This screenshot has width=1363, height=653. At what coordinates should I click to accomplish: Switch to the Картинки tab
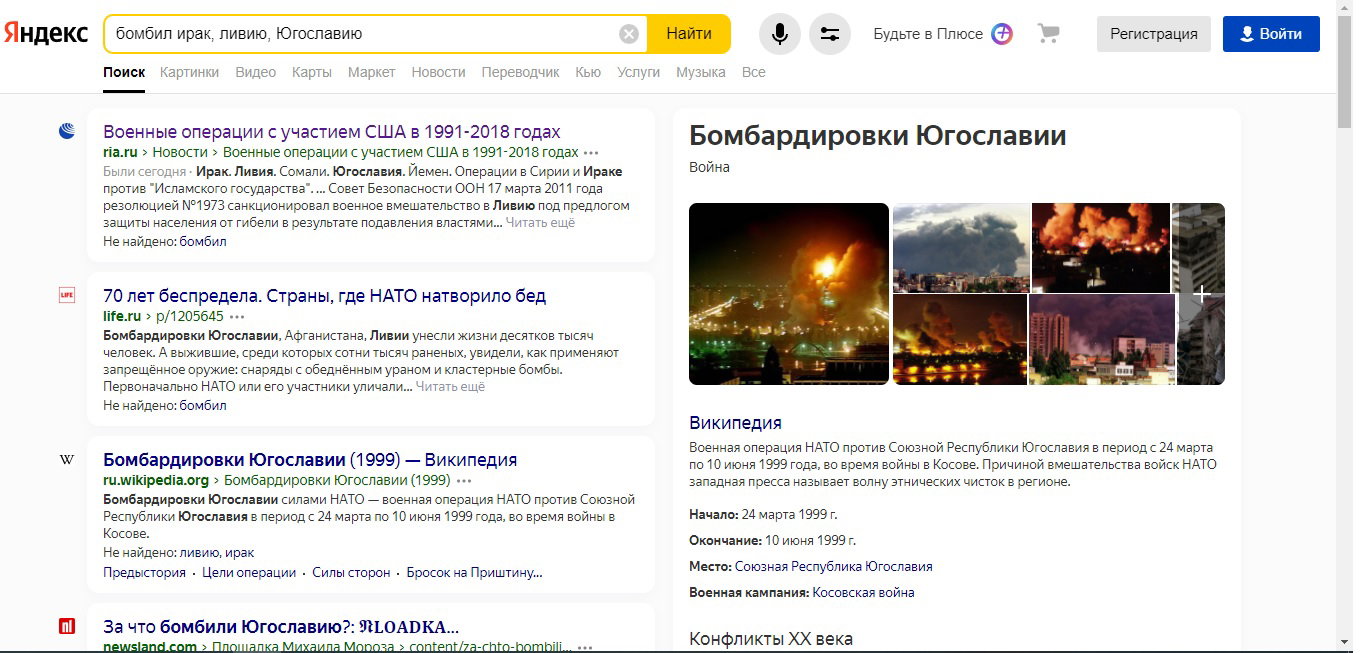tap(189, 72)
